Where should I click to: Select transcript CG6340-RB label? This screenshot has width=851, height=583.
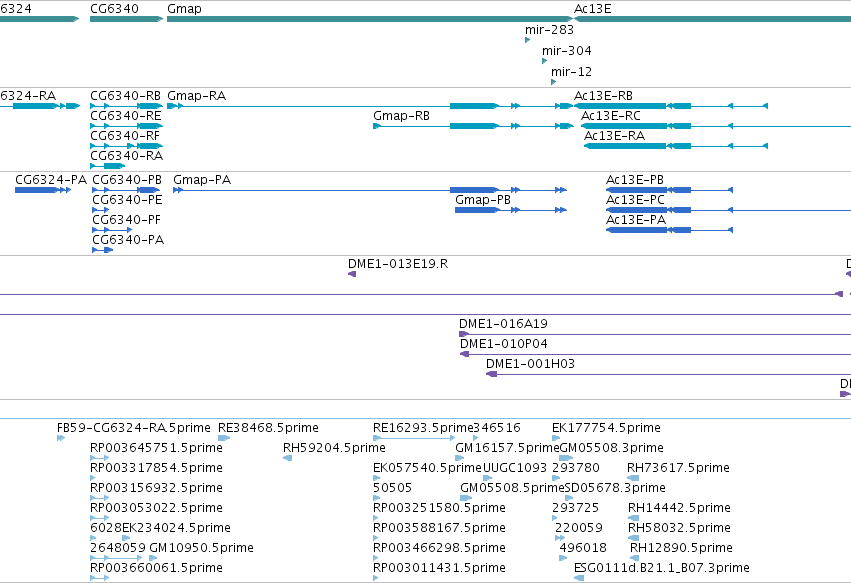125,96
